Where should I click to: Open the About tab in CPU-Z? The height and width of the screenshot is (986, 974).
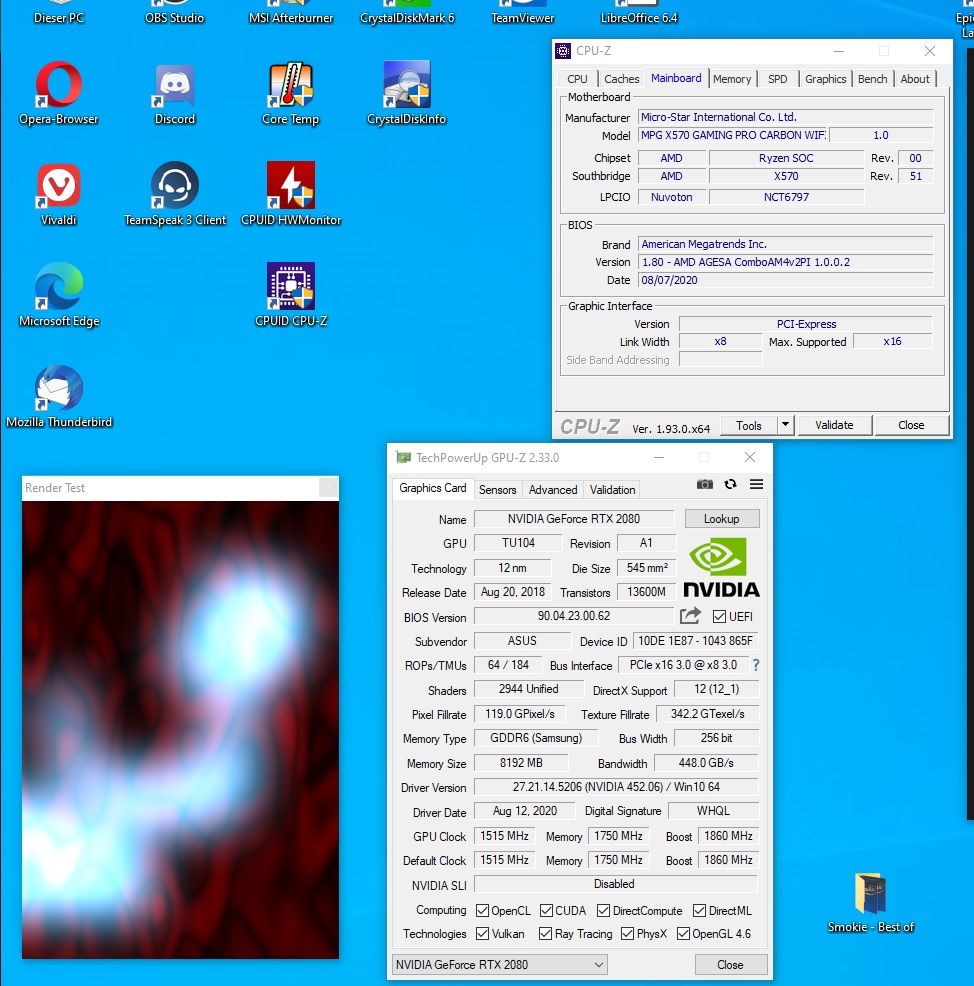click(x=915, y=79)
